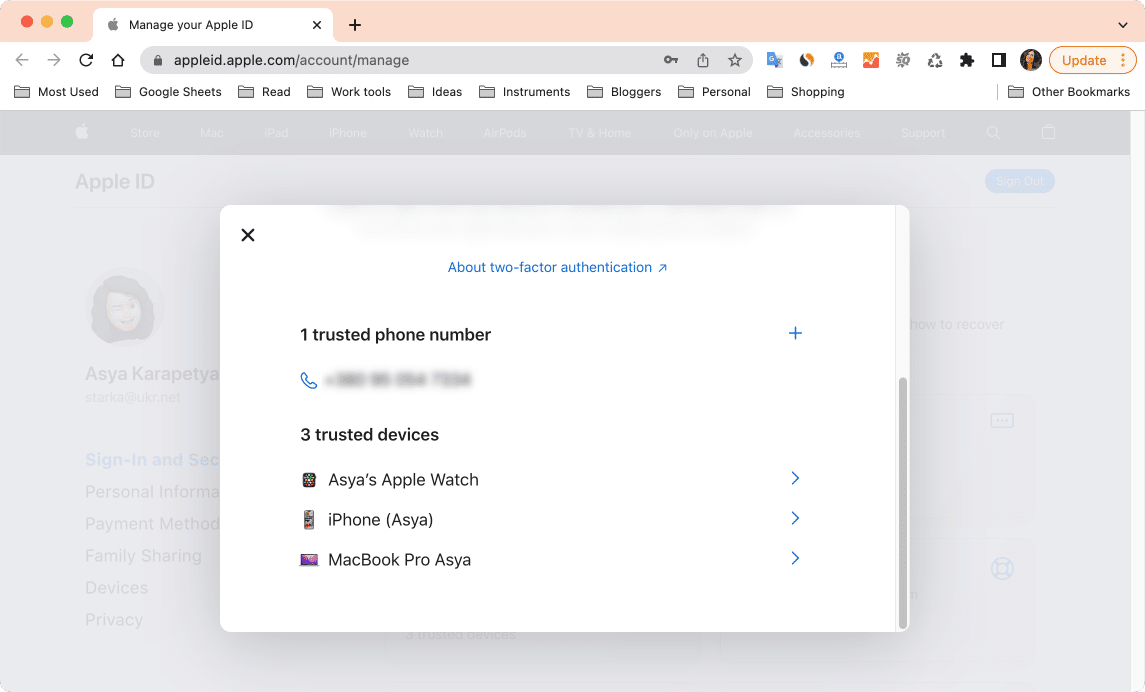The image size is (1145, 692).
Task: Click search icon in Apple navigation
Action: 993,132
